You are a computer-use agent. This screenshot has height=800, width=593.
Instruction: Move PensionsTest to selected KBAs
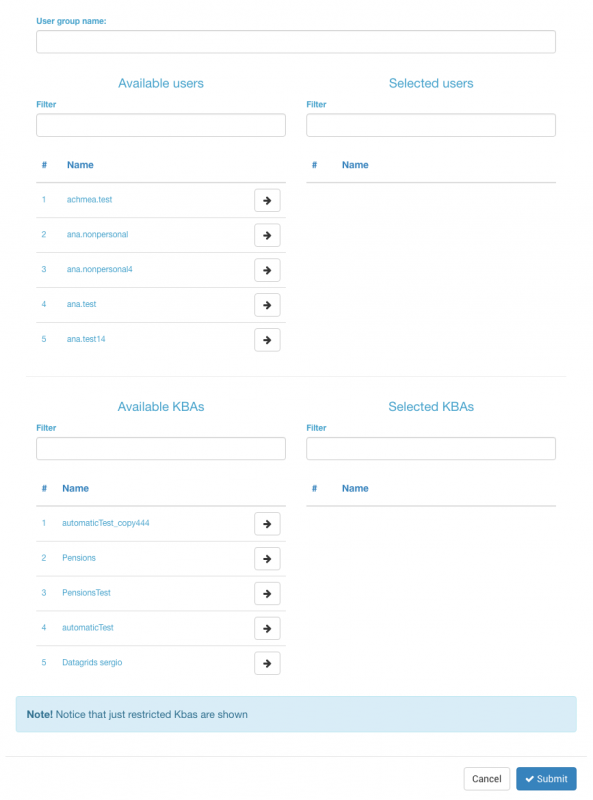point(267,593)
